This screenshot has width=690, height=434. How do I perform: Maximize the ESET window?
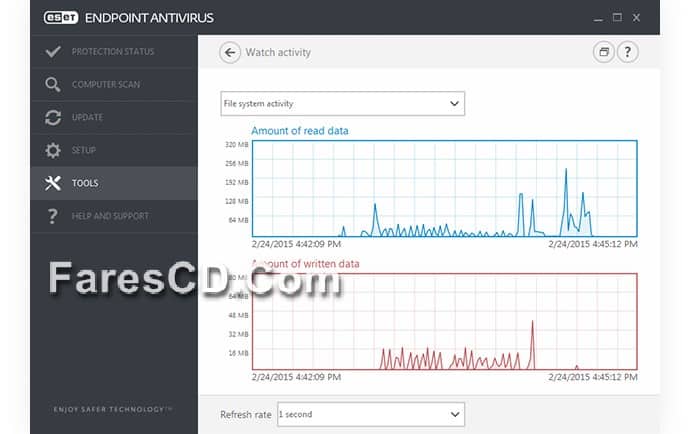click(617, 18)
